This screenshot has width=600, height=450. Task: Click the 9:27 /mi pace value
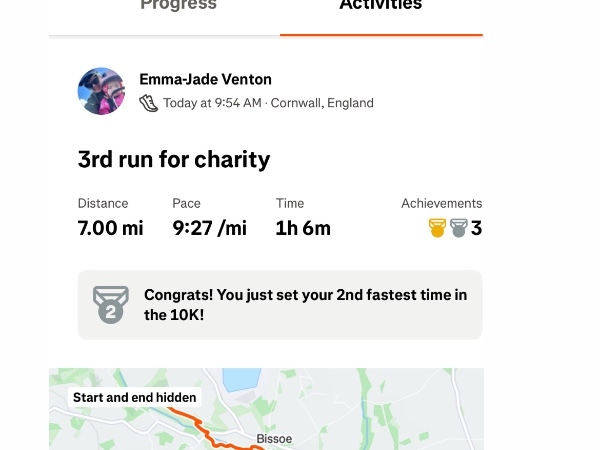point(210,228)
